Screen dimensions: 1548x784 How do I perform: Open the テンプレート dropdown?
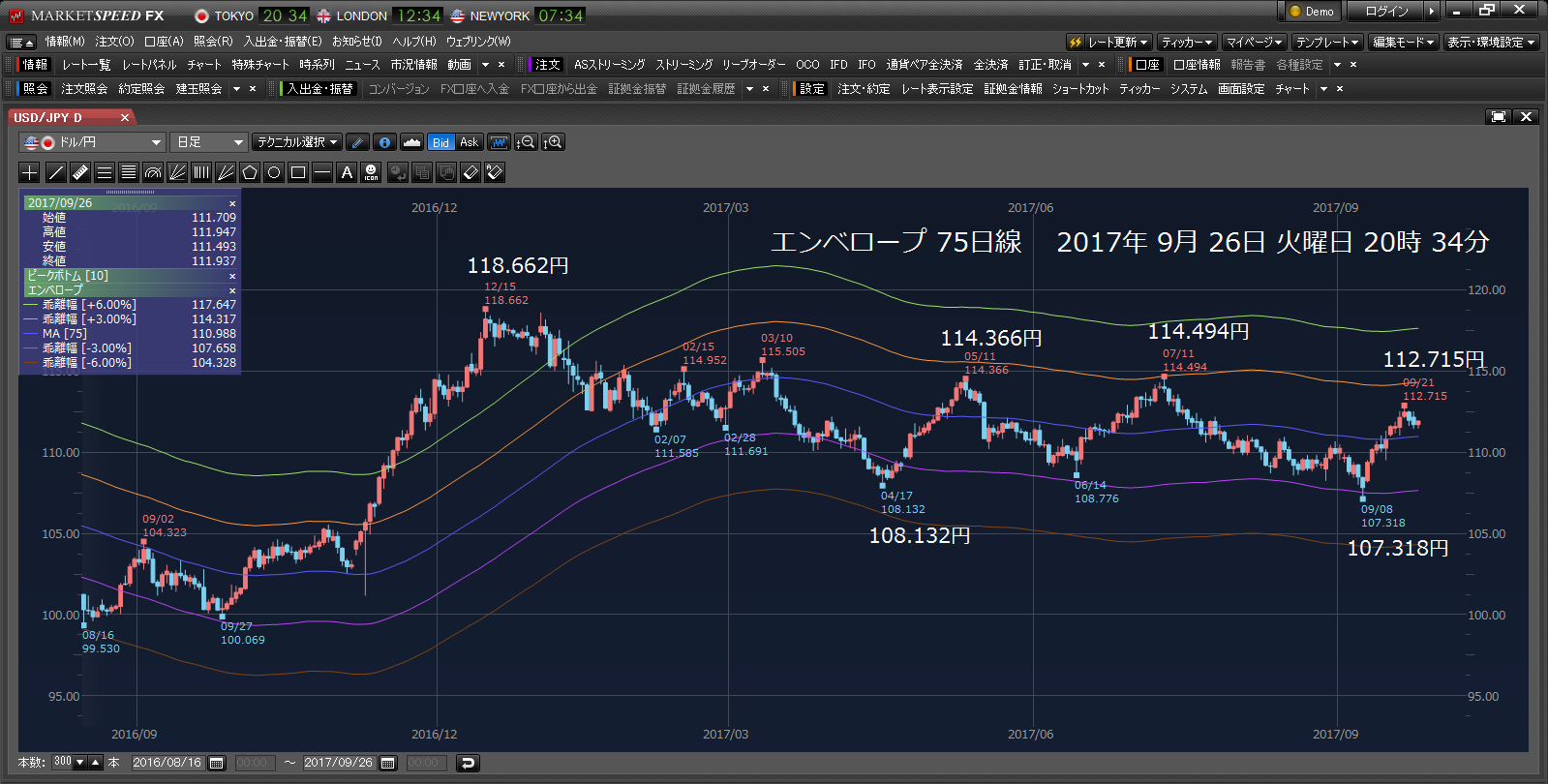[1327, 42]
